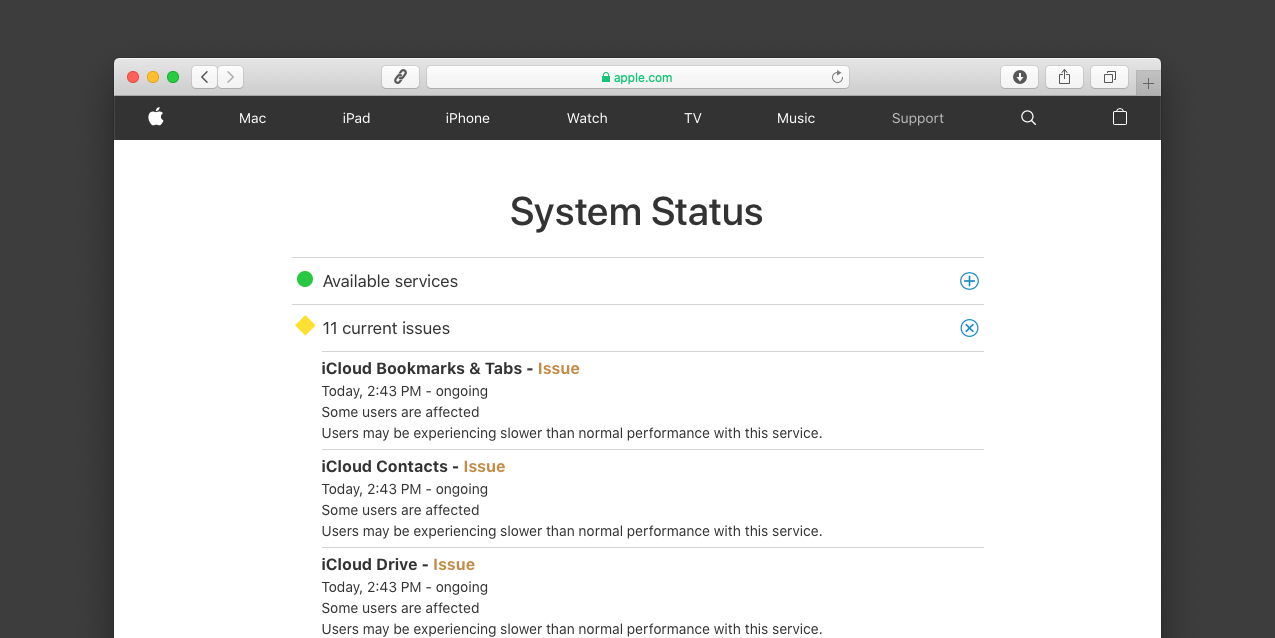Expand Available services with plus icon
Screen dimensions: 1275x638
pyautogui.click(x=969, y=281)
